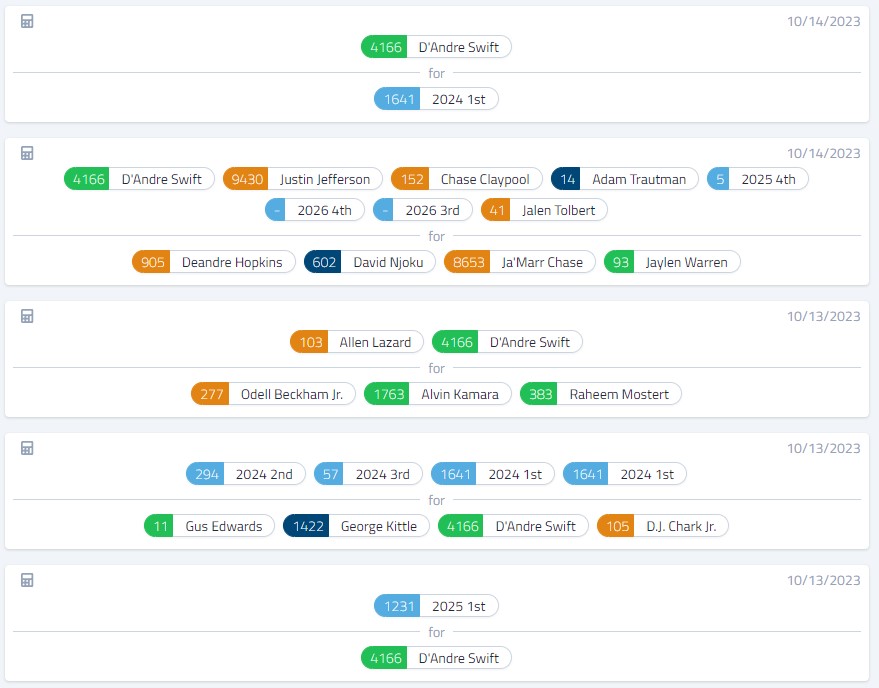
Task: Select D'Andre Swift chip next to Allen Lazard
Action: coord(507,342)
